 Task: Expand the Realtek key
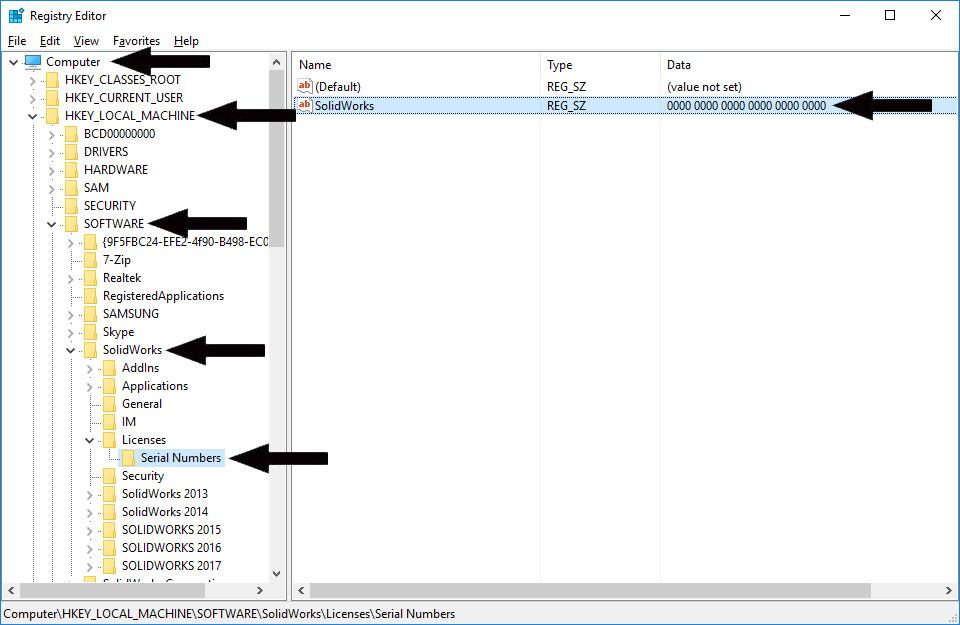(x=70, y=279)
